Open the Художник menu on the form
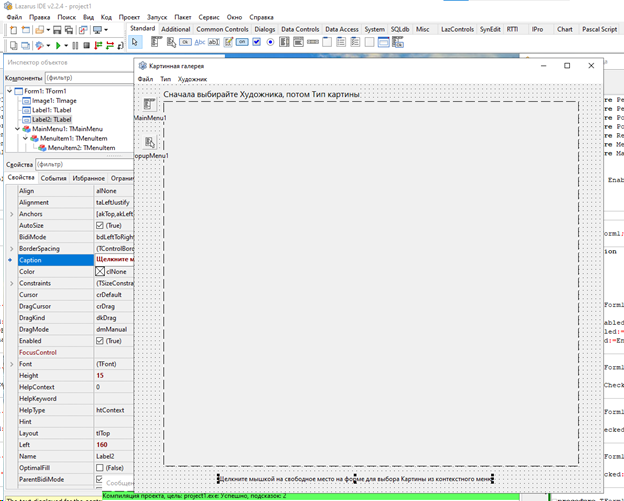Screen dimensions: 624x501 [192, 79]
